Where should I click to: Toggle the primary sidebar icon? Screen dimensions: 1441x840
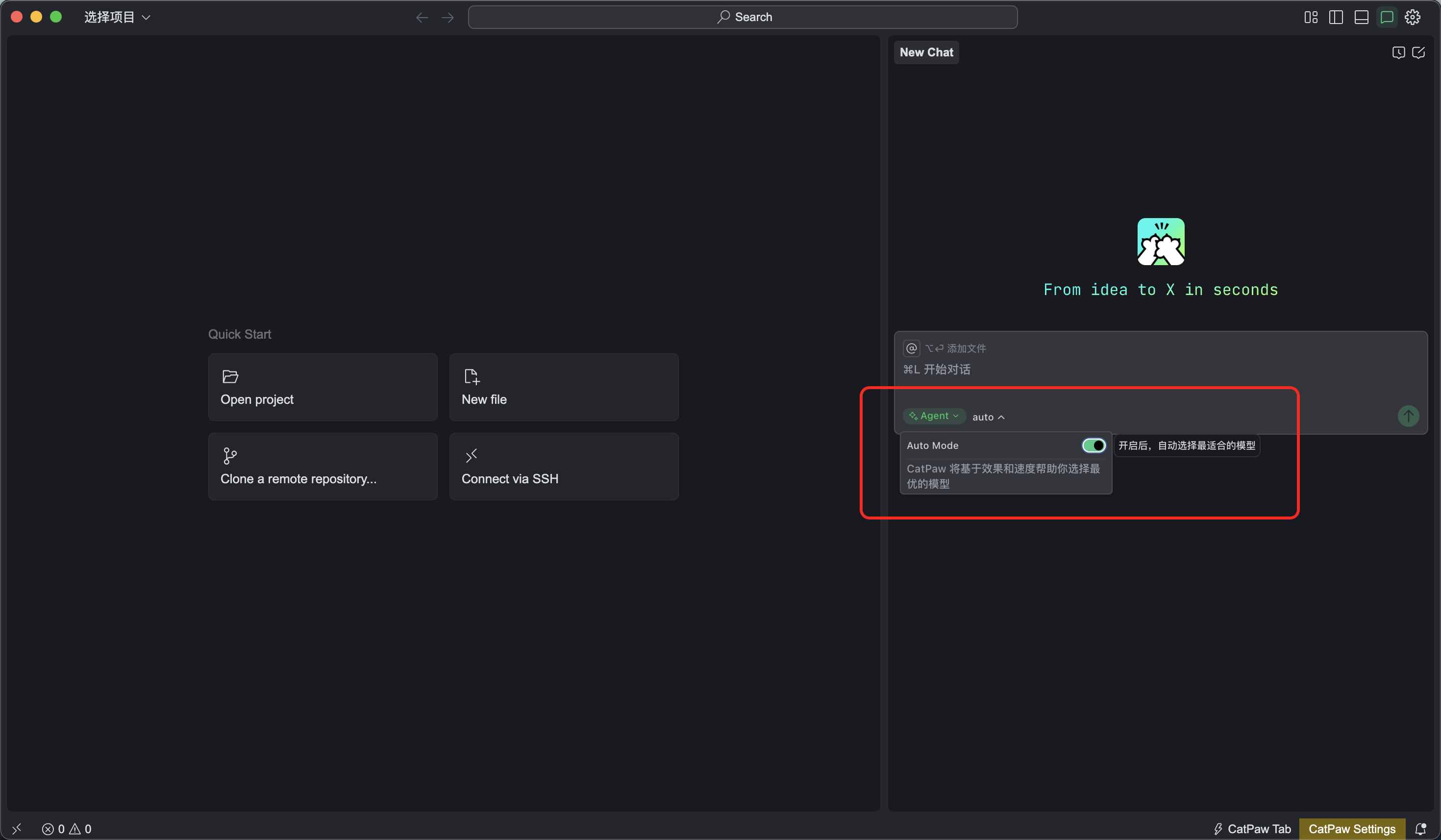pos(1336,17)
